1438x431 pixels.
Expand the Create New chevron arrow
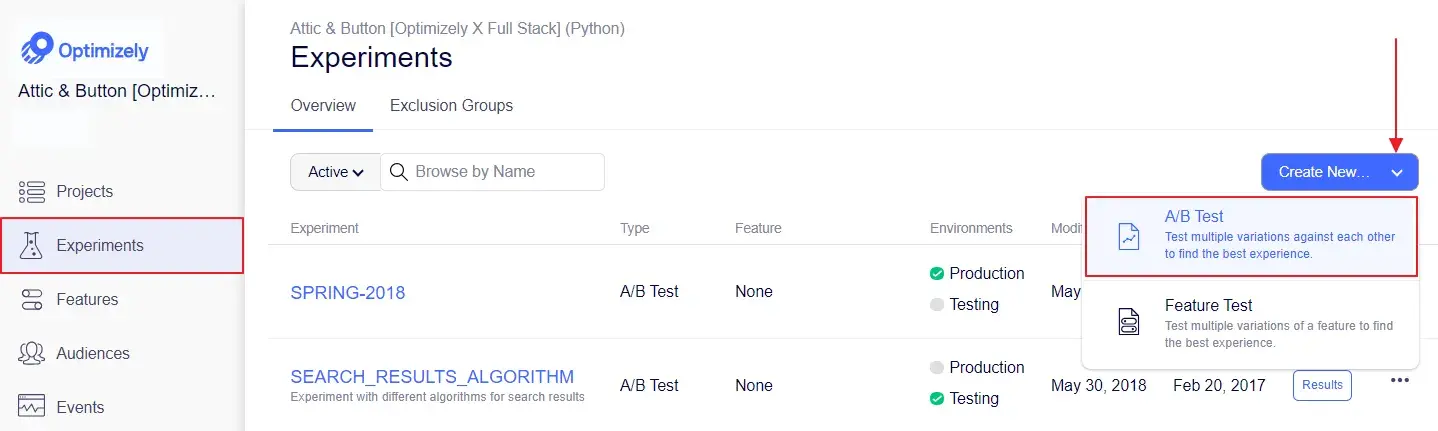[x=1397, y=172]
